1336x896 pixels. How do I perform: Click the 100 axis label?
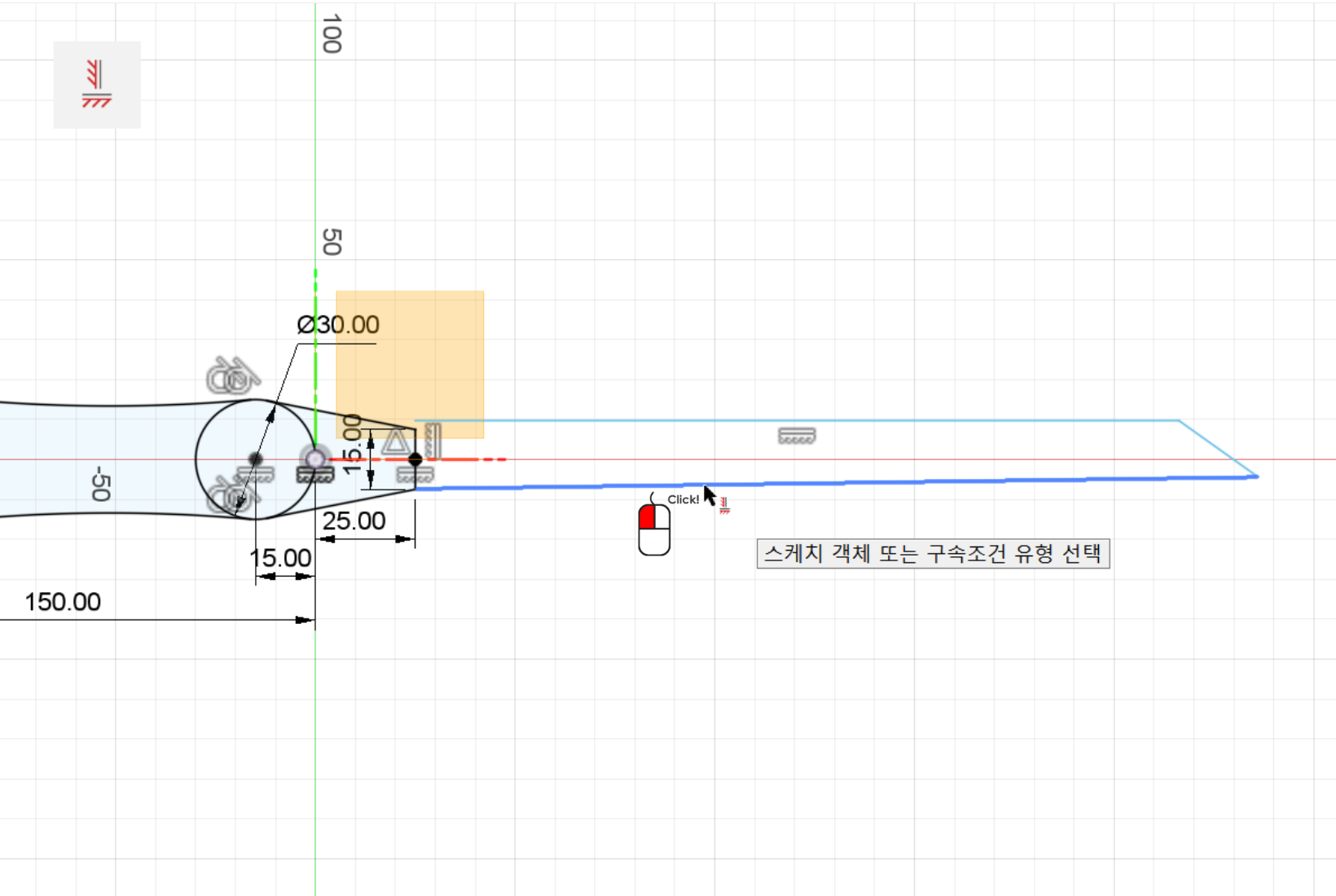point(332,34)
